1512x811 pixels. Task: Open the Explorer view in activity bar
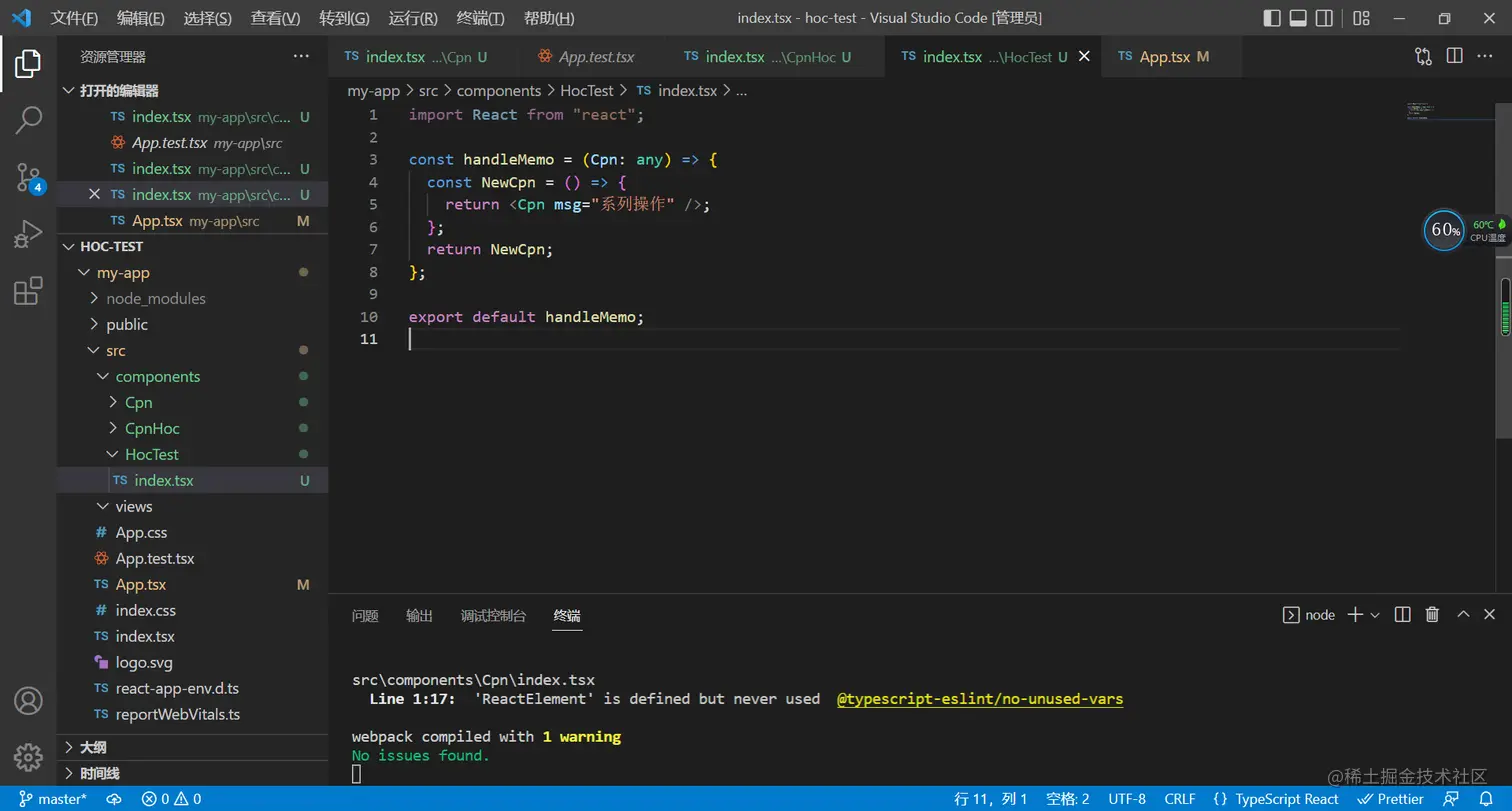28,64
